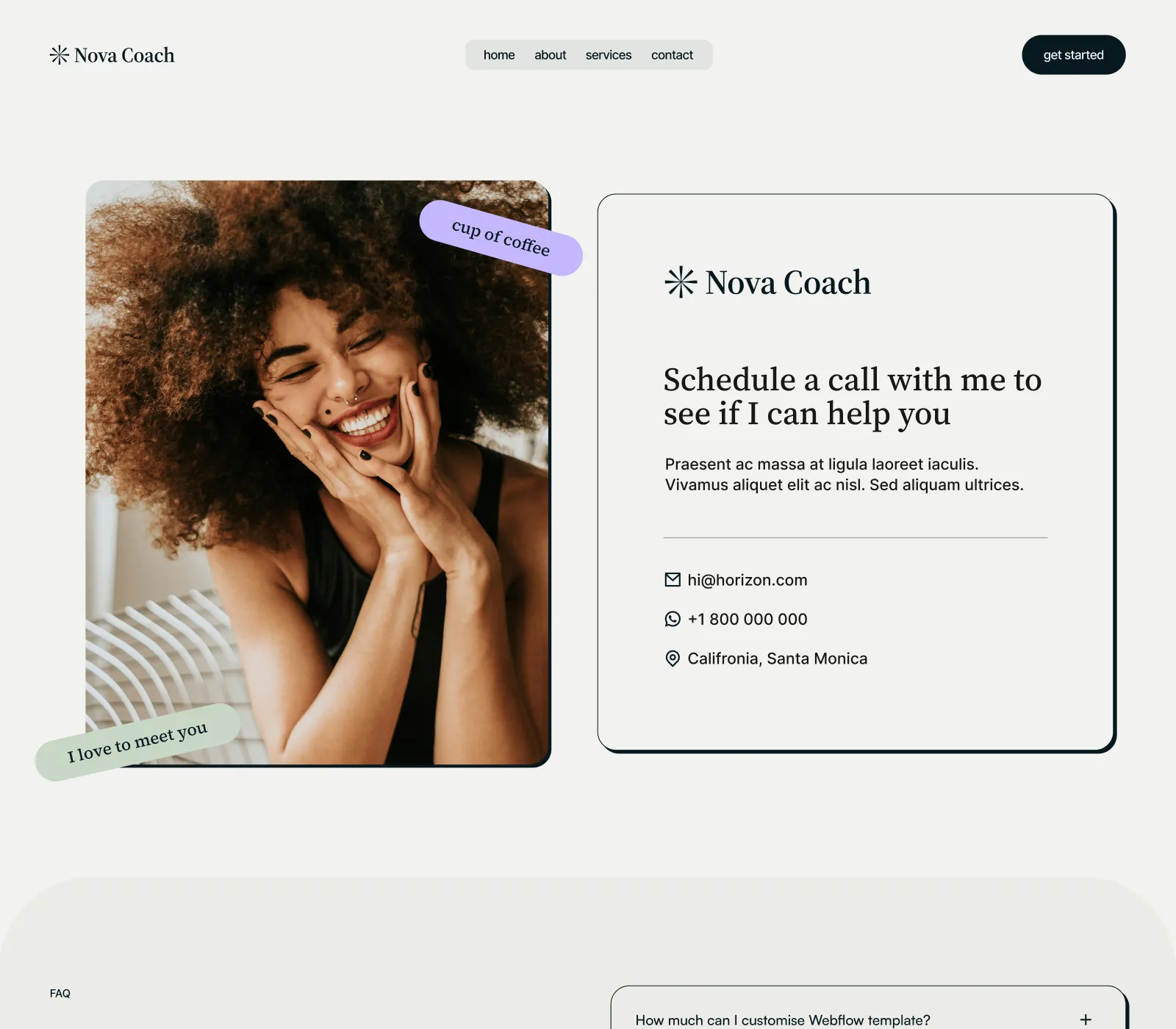Screen dimensions: 1176x1029
Task: Open the services nav link
Action: coord(609,55)
